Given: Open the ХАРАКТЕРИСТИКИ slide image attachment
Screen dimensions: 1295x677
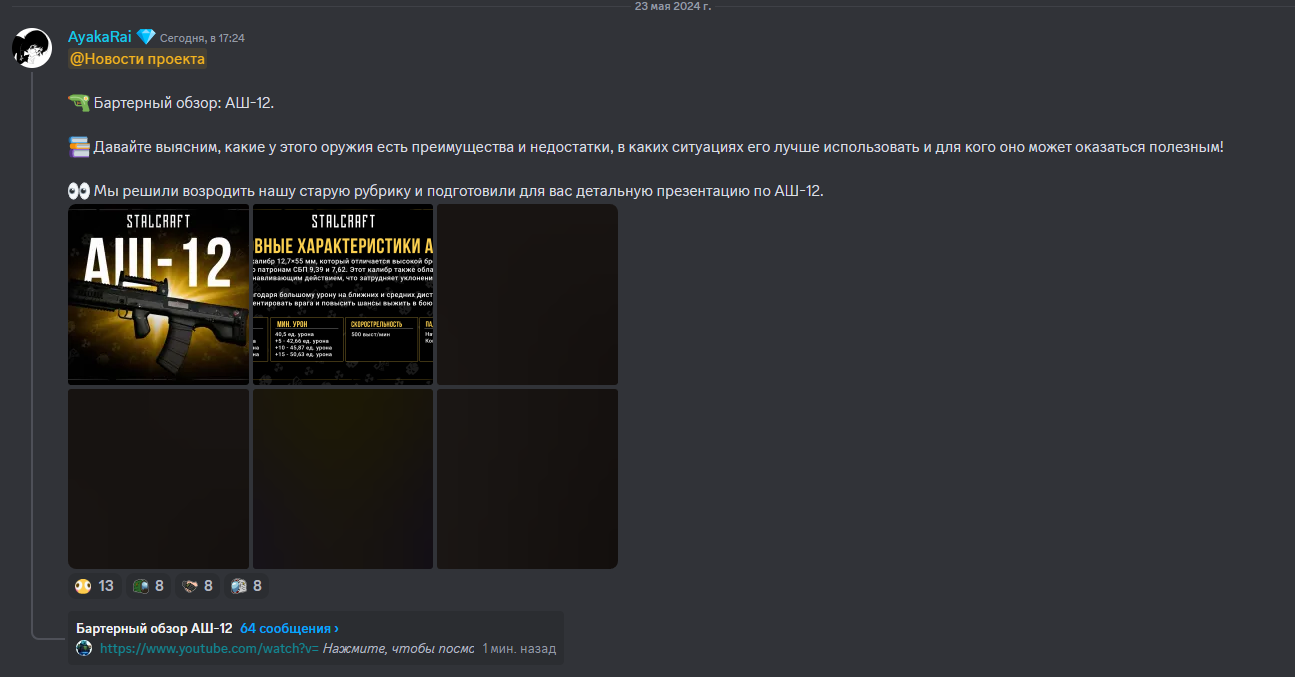Looking at the screenshot, I should click(343, 294).
